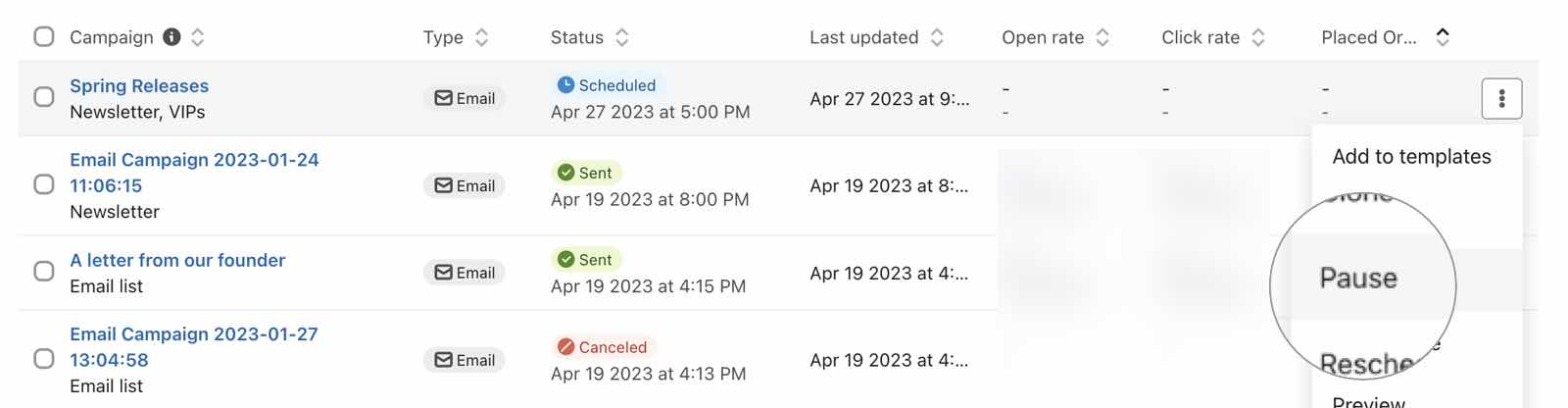
Task: Click the red Canceled status badge
Action: tap(603, 347)
